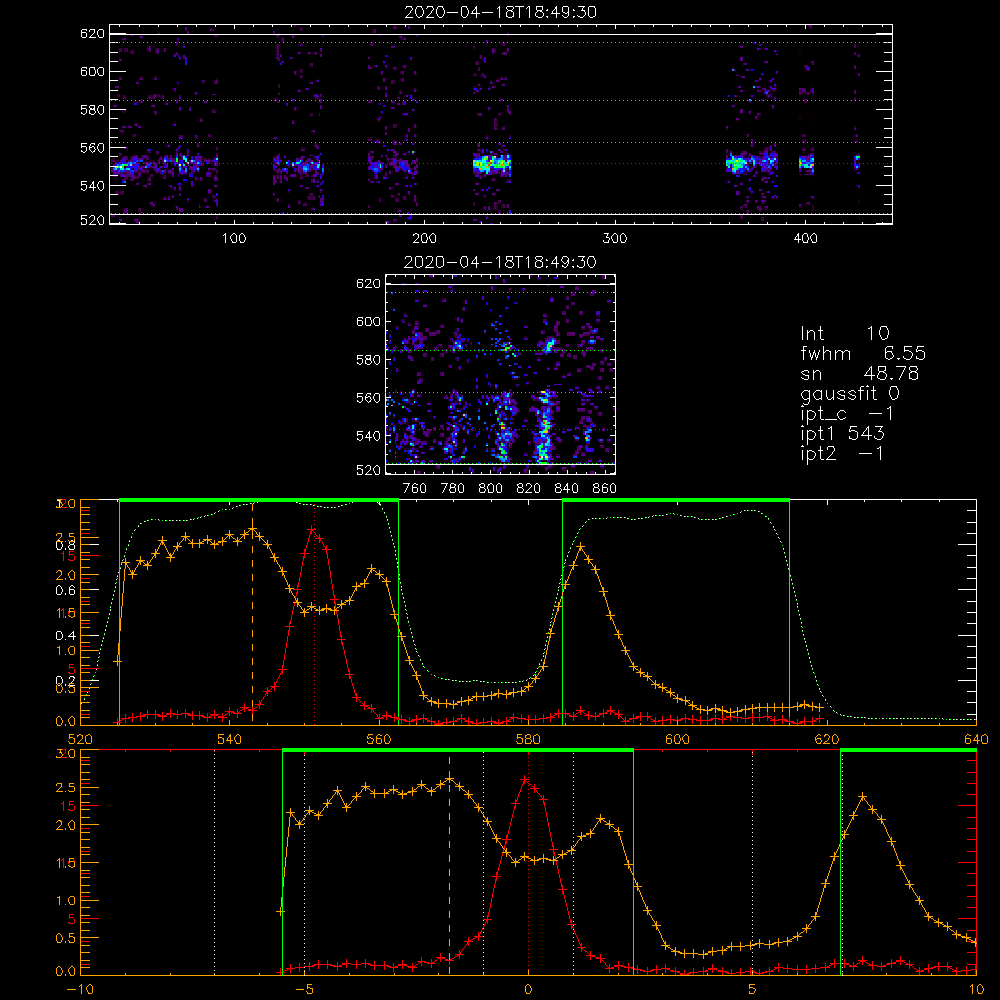The image size is (1000, 1000).
Task: Click x-axis label 640 of upper profile plot
Action: (976, 740)
